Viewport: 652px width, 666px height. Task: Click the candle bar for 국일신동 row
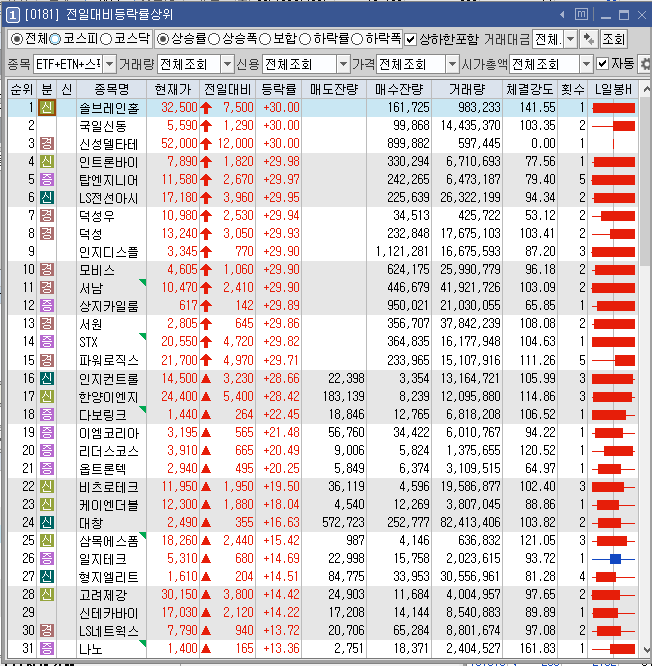[x=613, y=126]
